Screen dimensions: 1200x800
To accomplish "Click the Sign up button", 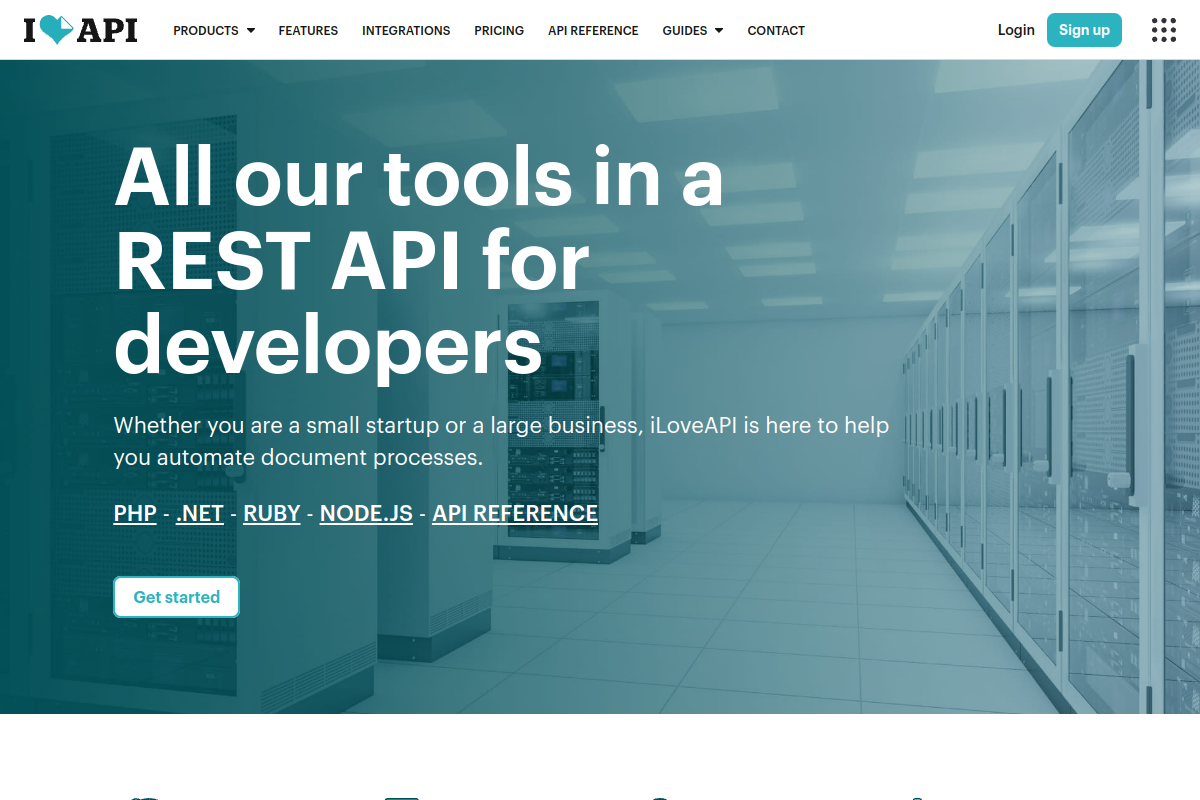I will [x=1084, y=30].
